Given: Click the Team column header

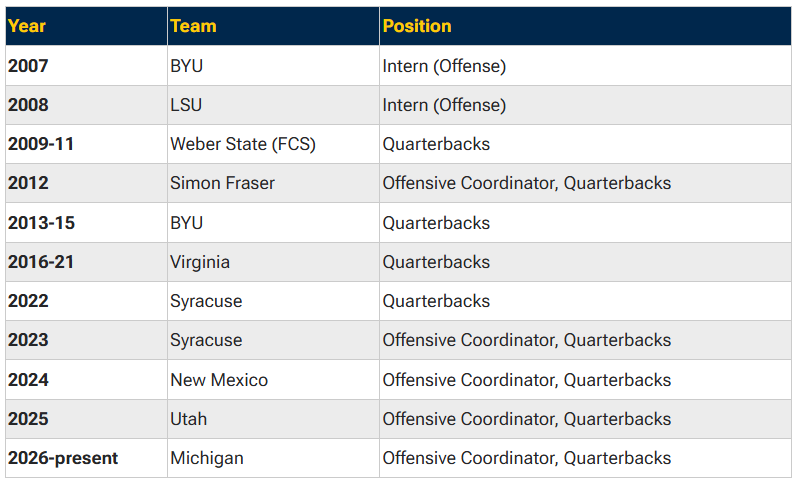Looking at the screenshot, I should 273,26.
